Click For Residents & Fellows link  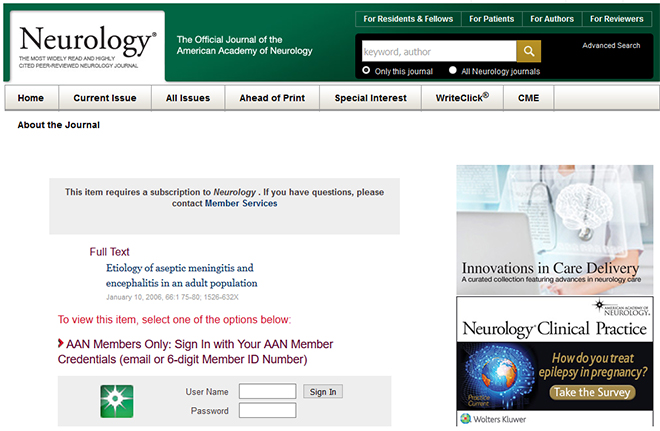[x=408, y=19]
